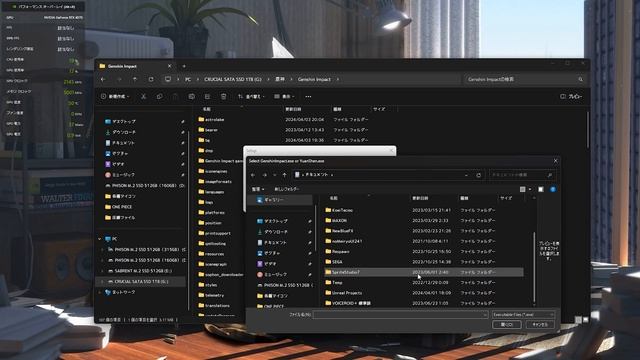The image size is (640, 360).
Task: Collapse the PC tree node in Explorer sidebar
Action: tap(100, 239)
